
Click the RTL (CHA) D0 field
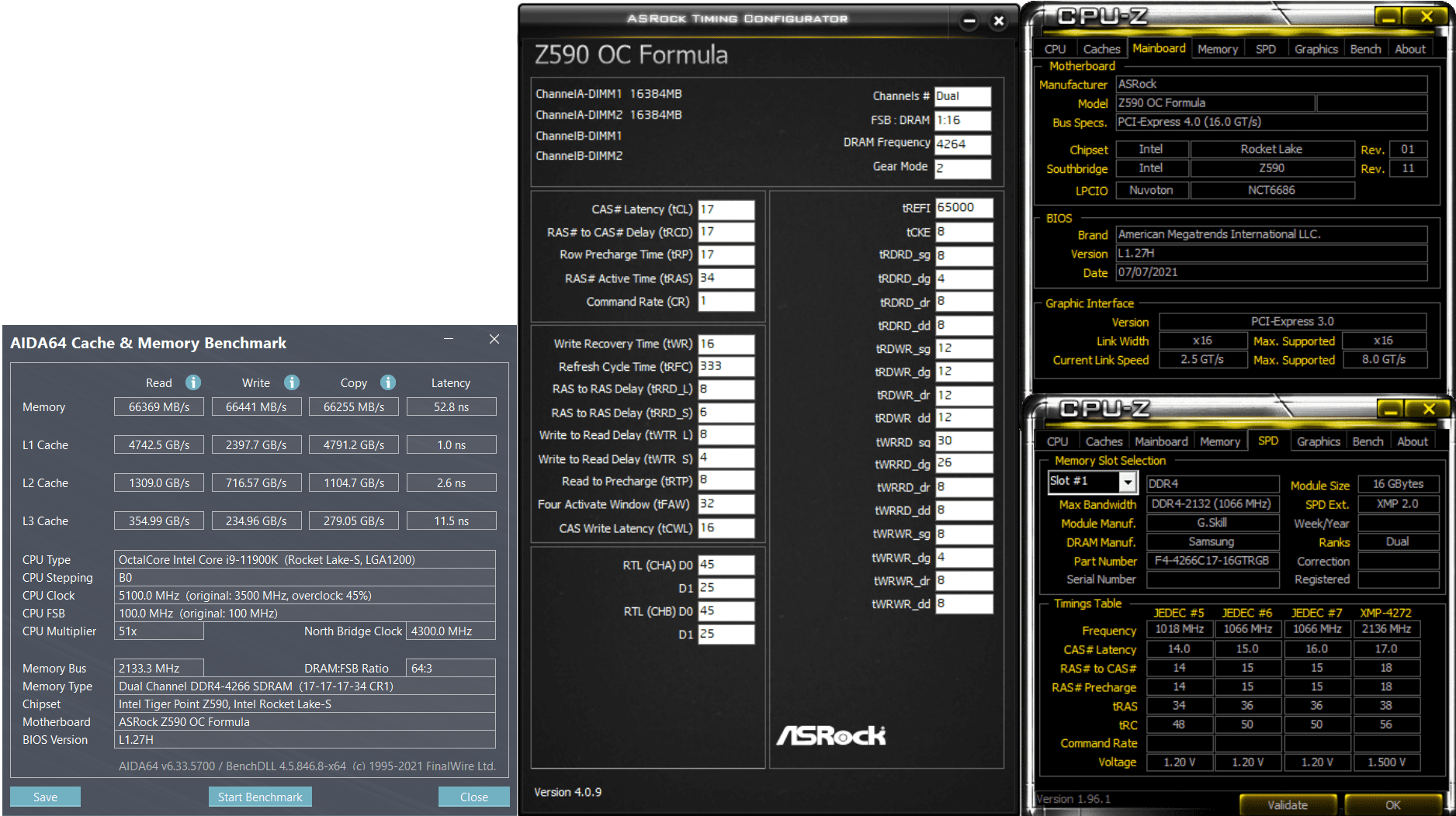726,565
